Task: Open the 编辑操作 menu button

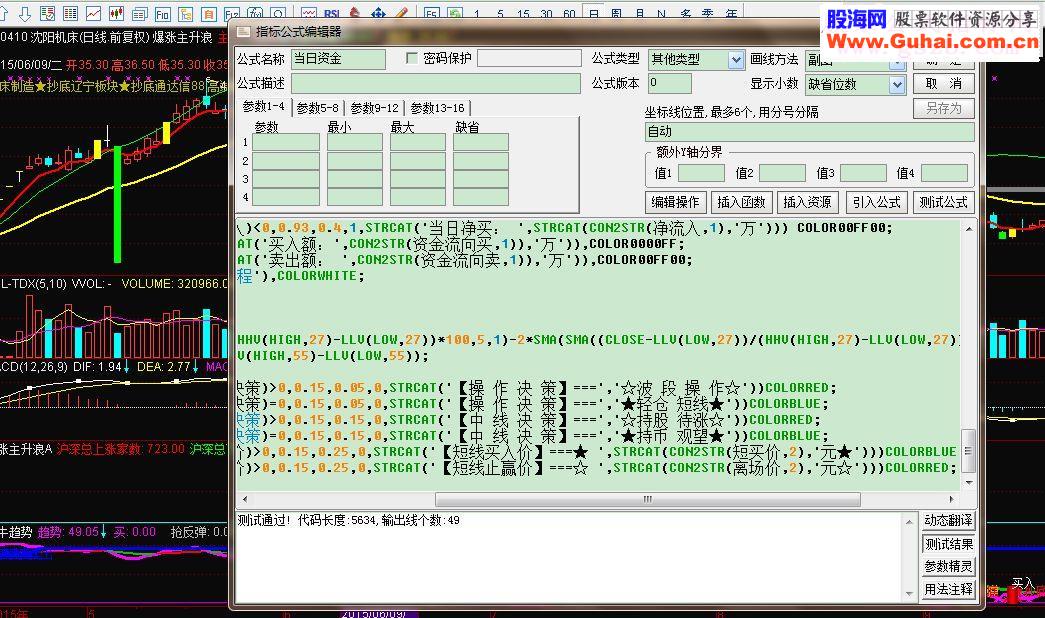Action: [675, 202]
